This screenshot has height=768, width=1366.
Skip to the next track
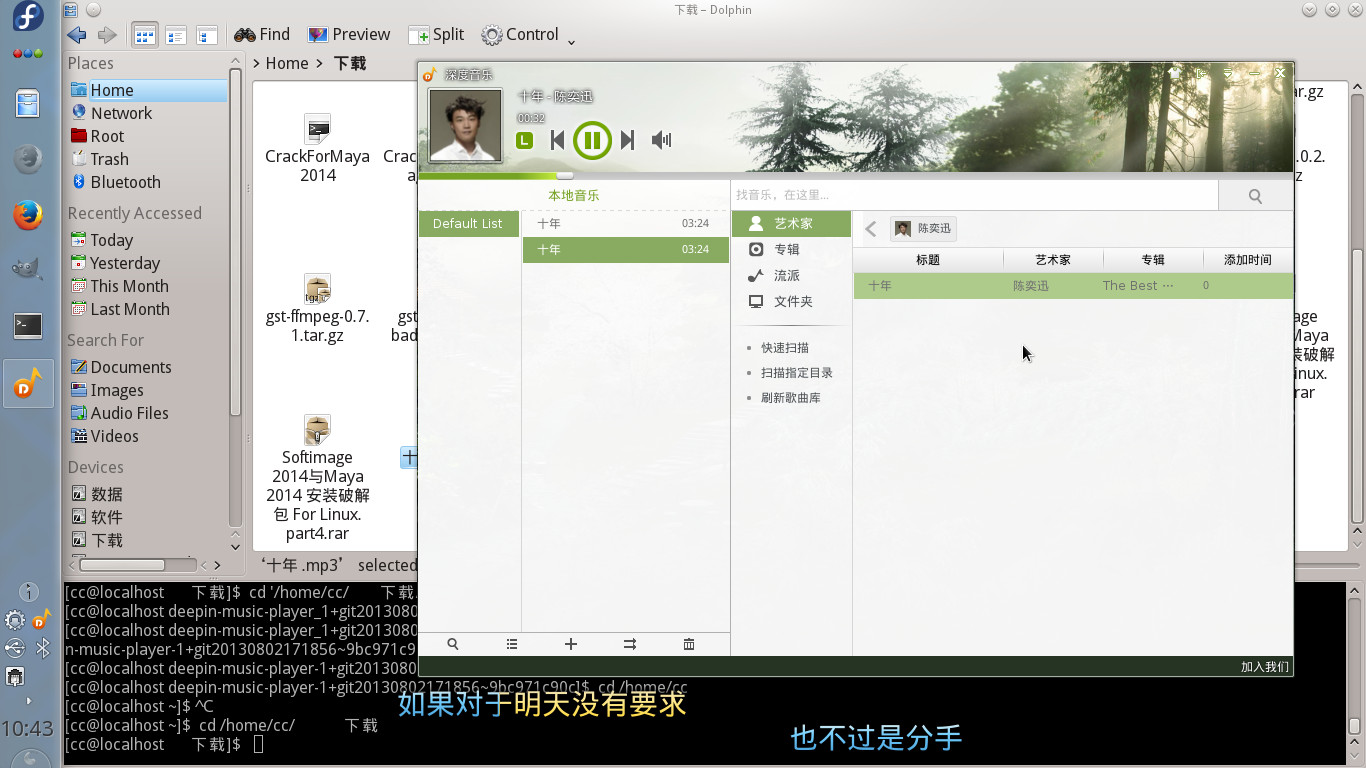coord(627,140)
